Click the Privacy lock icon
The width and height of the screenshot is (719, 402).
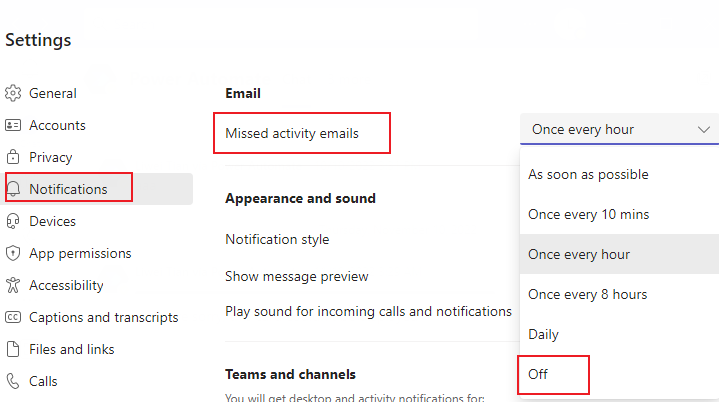(13, 157)
